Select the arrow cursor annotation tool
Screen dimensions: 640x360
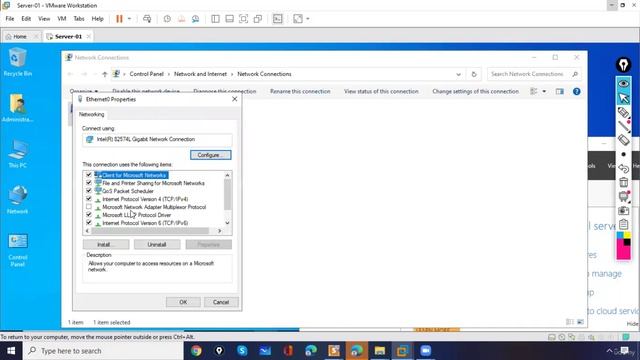coord(623,98)
